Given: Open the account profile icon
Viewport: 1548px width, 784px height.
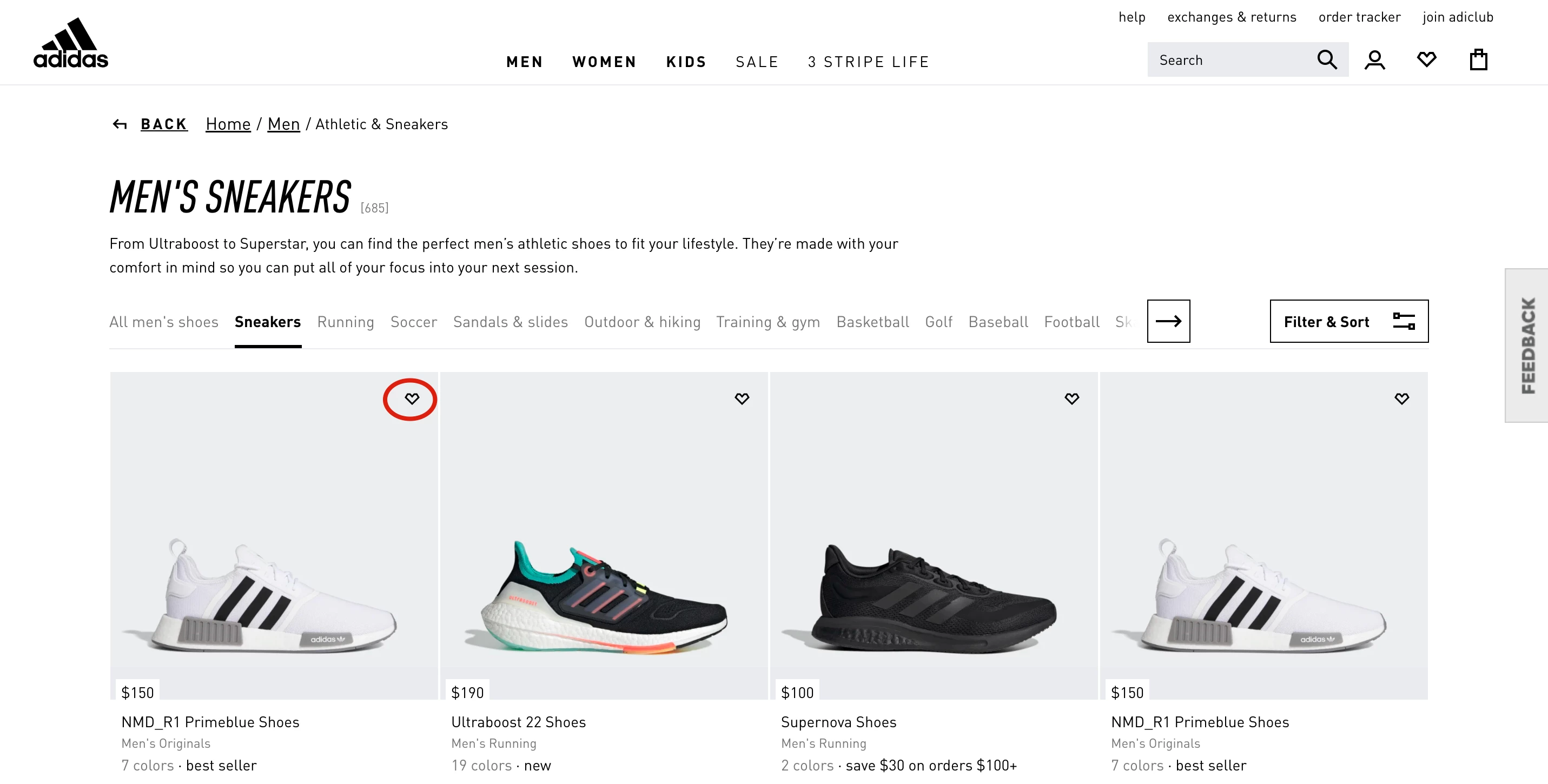Looking at the screenshot, I should [1374, 60].
